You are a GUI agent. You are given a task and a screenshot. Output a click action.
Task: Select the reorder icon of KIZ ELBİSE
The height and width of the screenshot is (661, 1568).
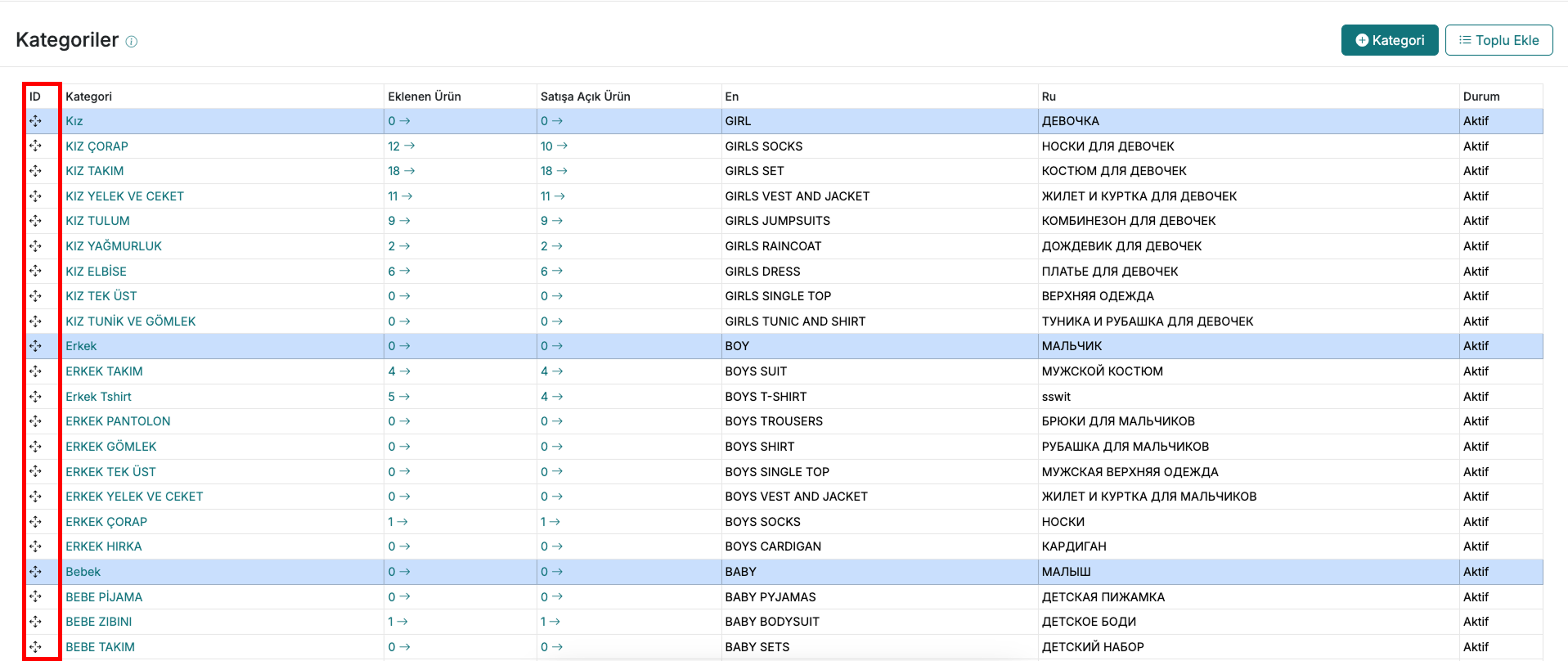click(36, 271)
